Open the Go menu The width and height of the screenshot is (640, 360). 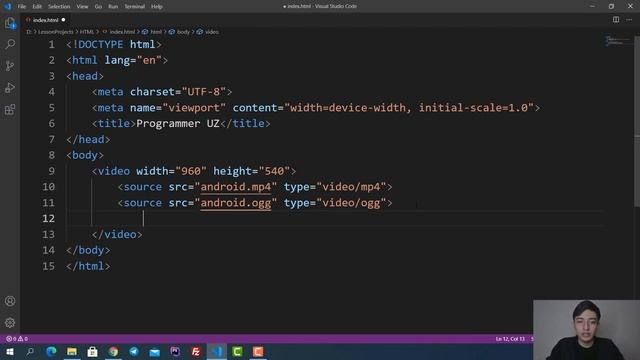(x=98, y=7)
